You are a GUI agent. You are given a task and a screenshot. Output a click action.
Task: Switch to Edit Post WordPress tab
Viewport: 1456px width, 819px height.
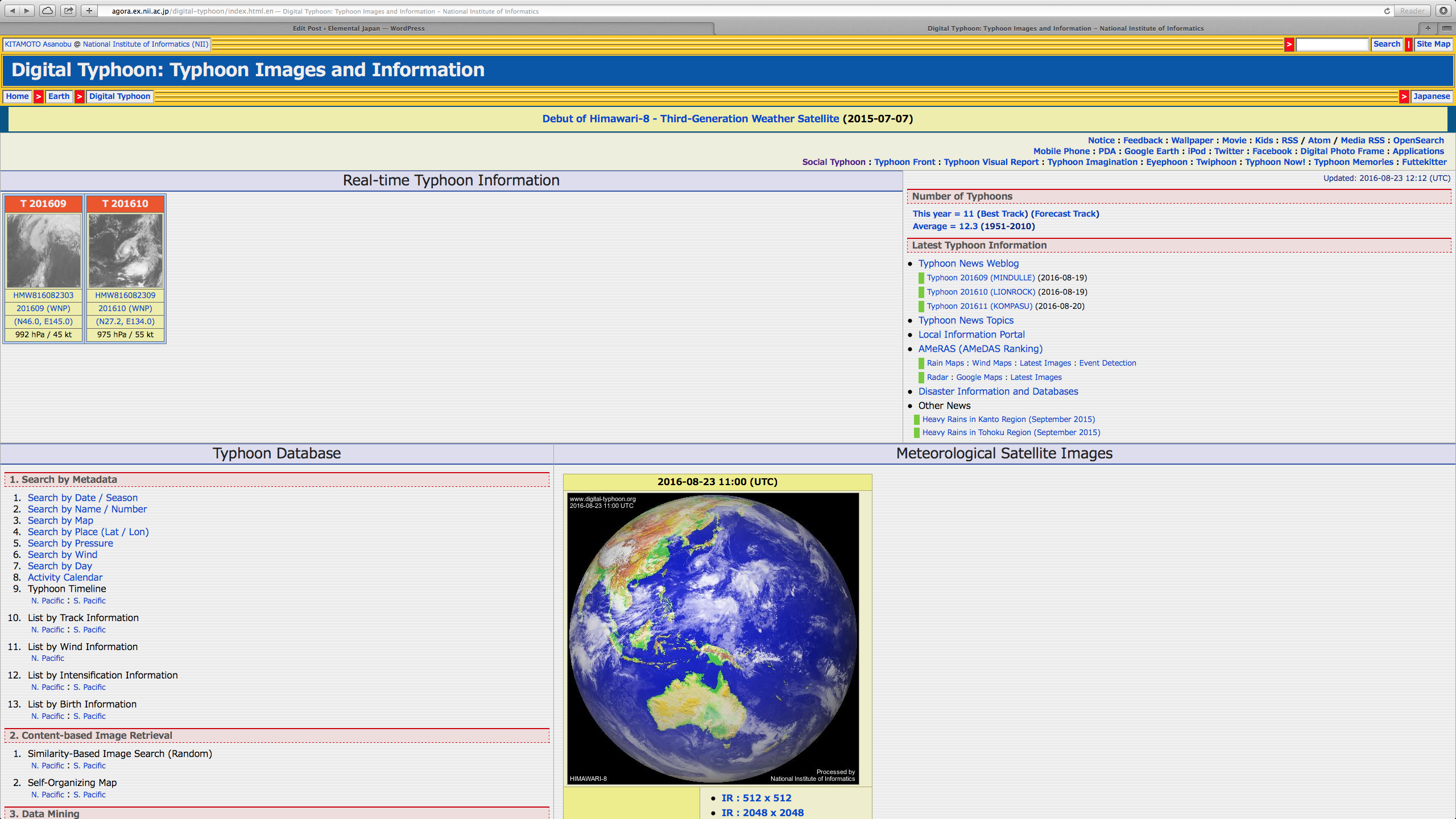point(358,28)
